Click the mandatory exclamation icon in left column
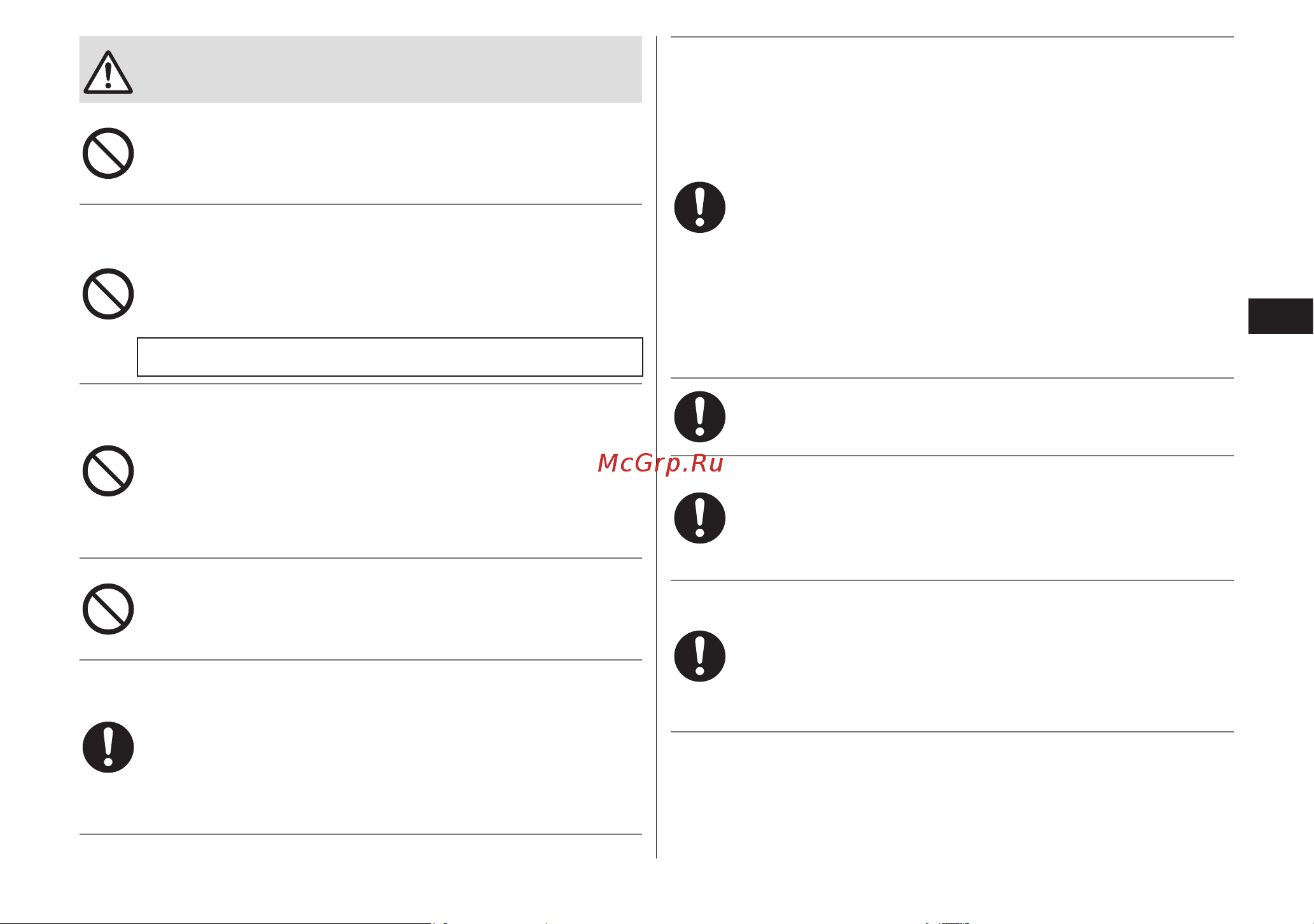 click(108, 747)
